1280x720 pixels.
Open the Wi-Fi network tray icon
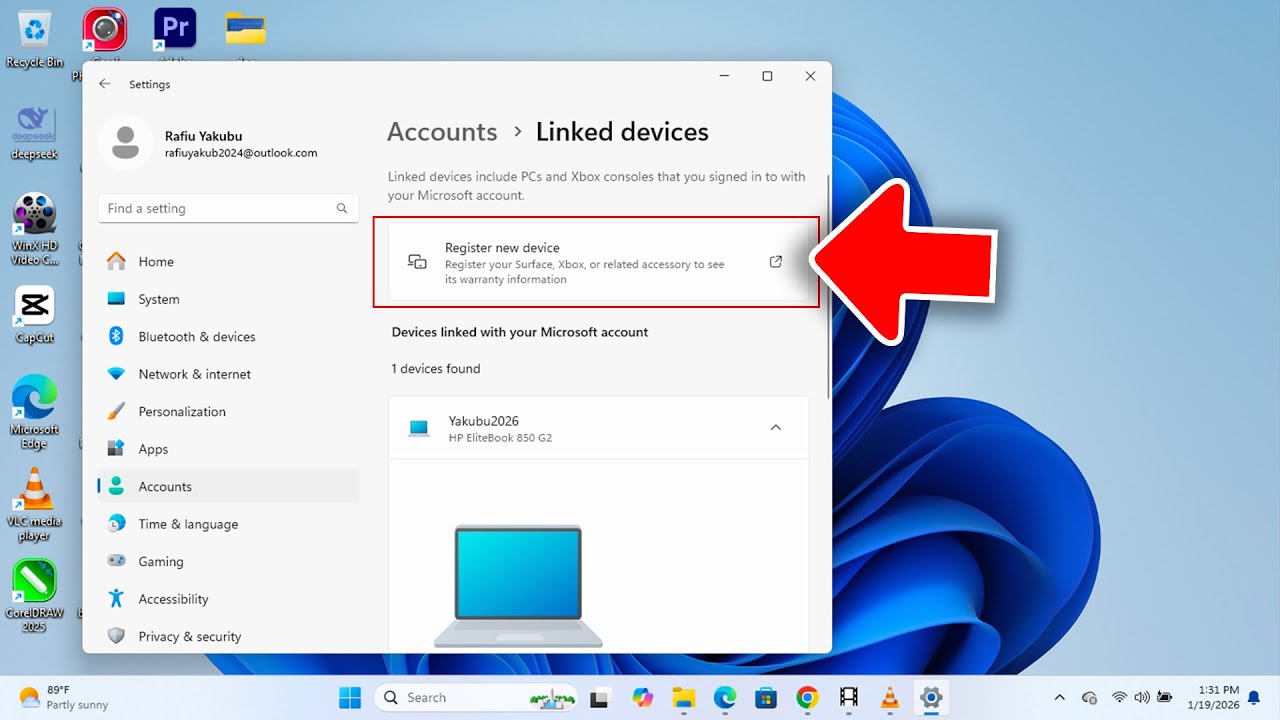point(1120,697)
